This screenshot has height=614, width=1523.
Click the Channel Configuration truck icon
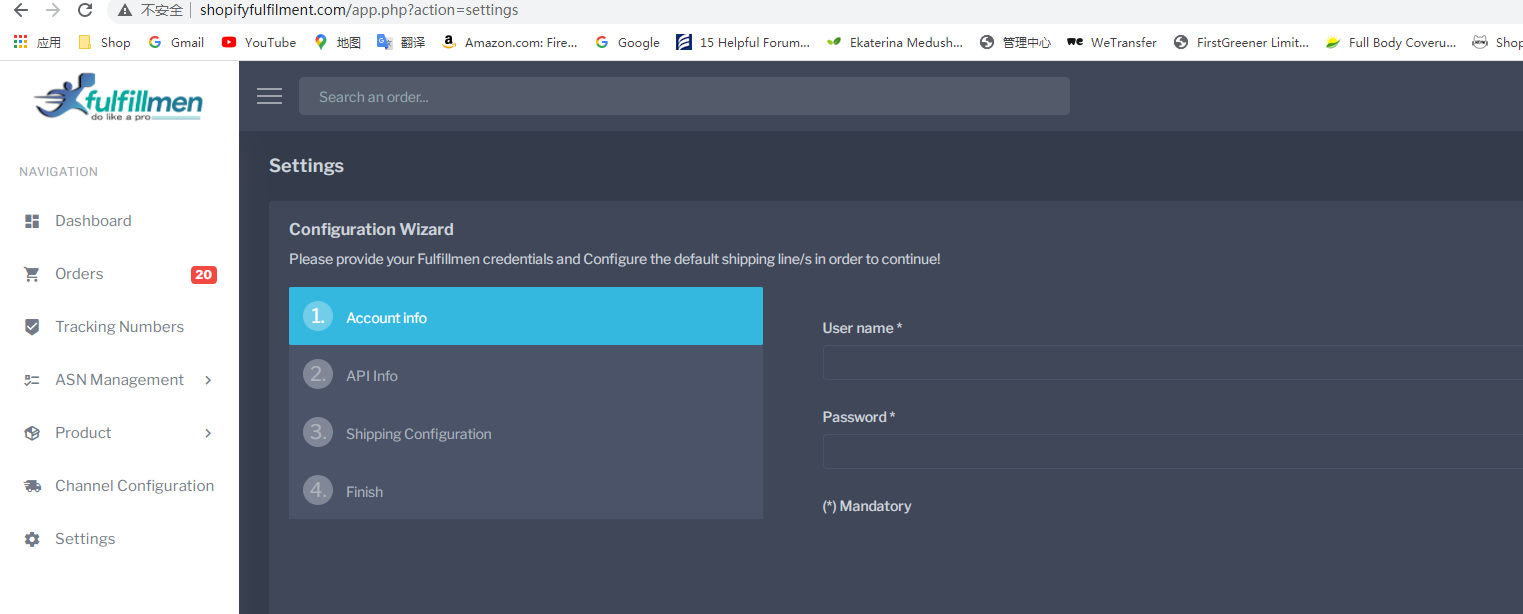[32, 486]
